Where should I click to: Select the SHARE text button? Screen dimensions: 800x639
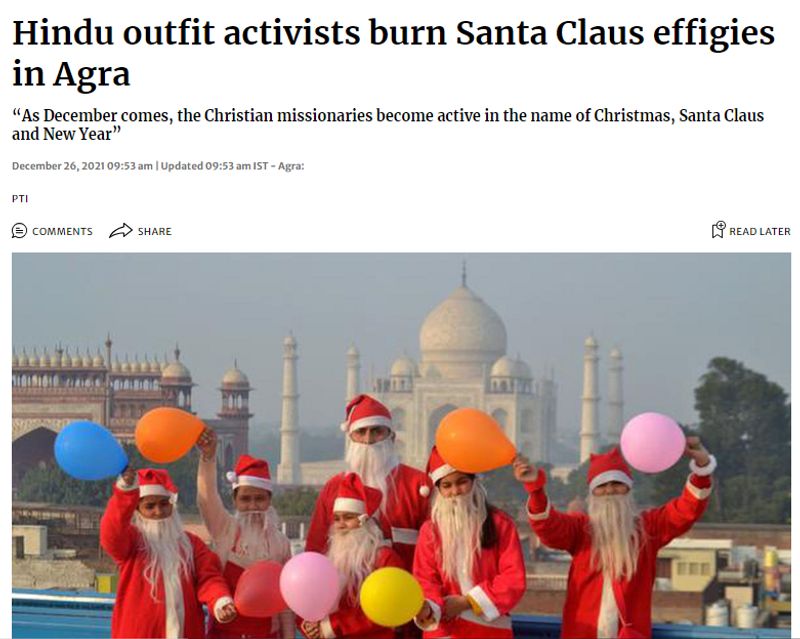[155, 231]
